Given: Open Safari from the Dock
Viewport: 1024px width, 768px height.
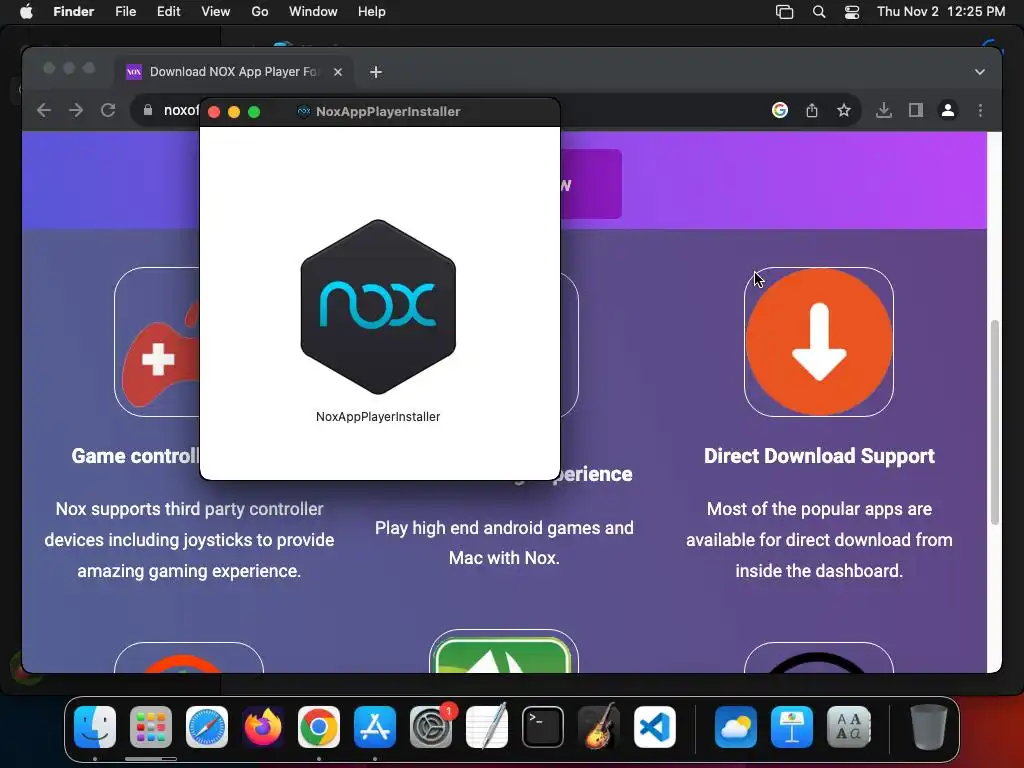Looking at the screenshot, I should 207,727.
